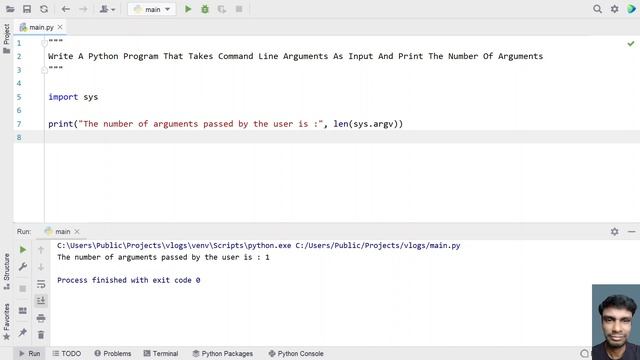
Task: Click the print statement on line 7
Action: [x=225, y=124]
